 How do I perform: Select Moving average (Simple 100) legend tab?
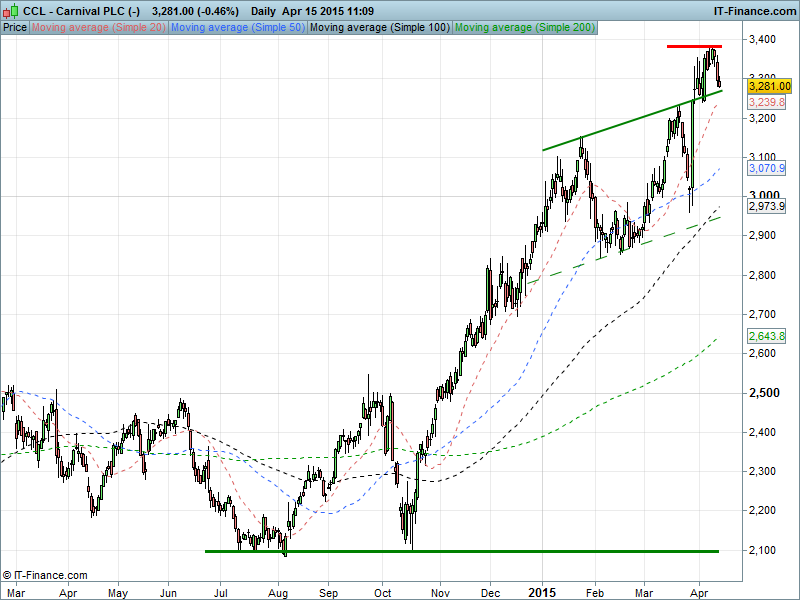[378, 27]
